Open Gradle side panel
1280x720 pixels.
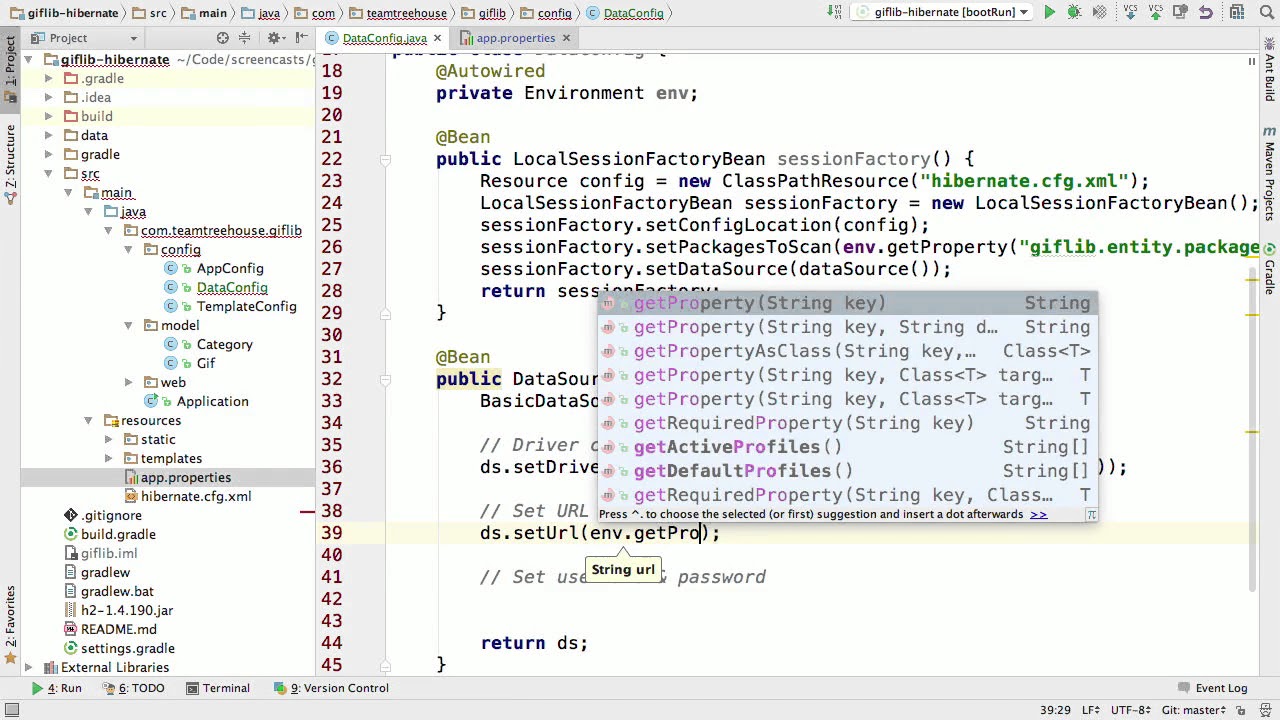click(1270, 268)
